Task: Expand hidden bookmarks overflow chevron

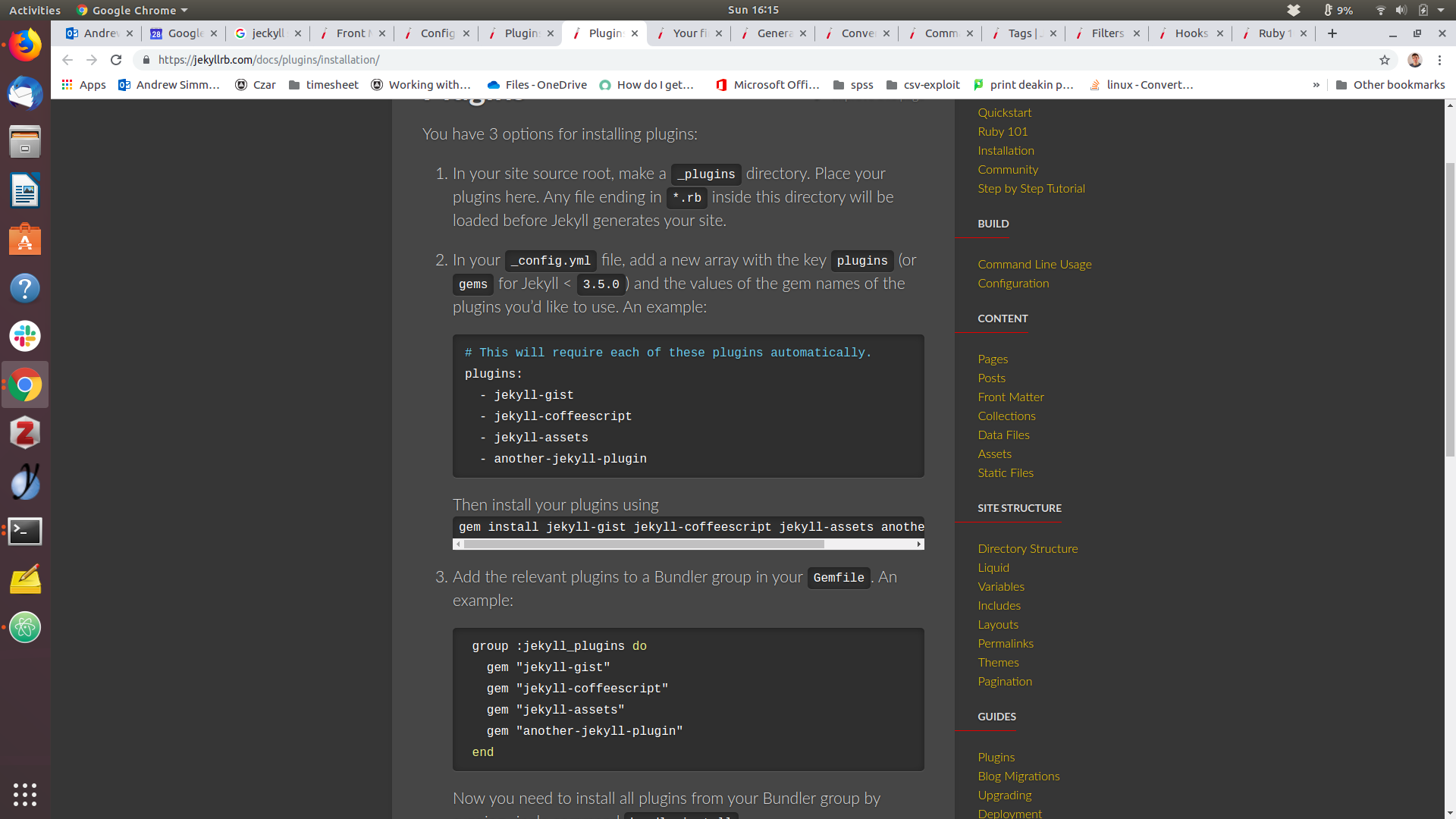Action: pyautogui.click(x=1316, y=85)
